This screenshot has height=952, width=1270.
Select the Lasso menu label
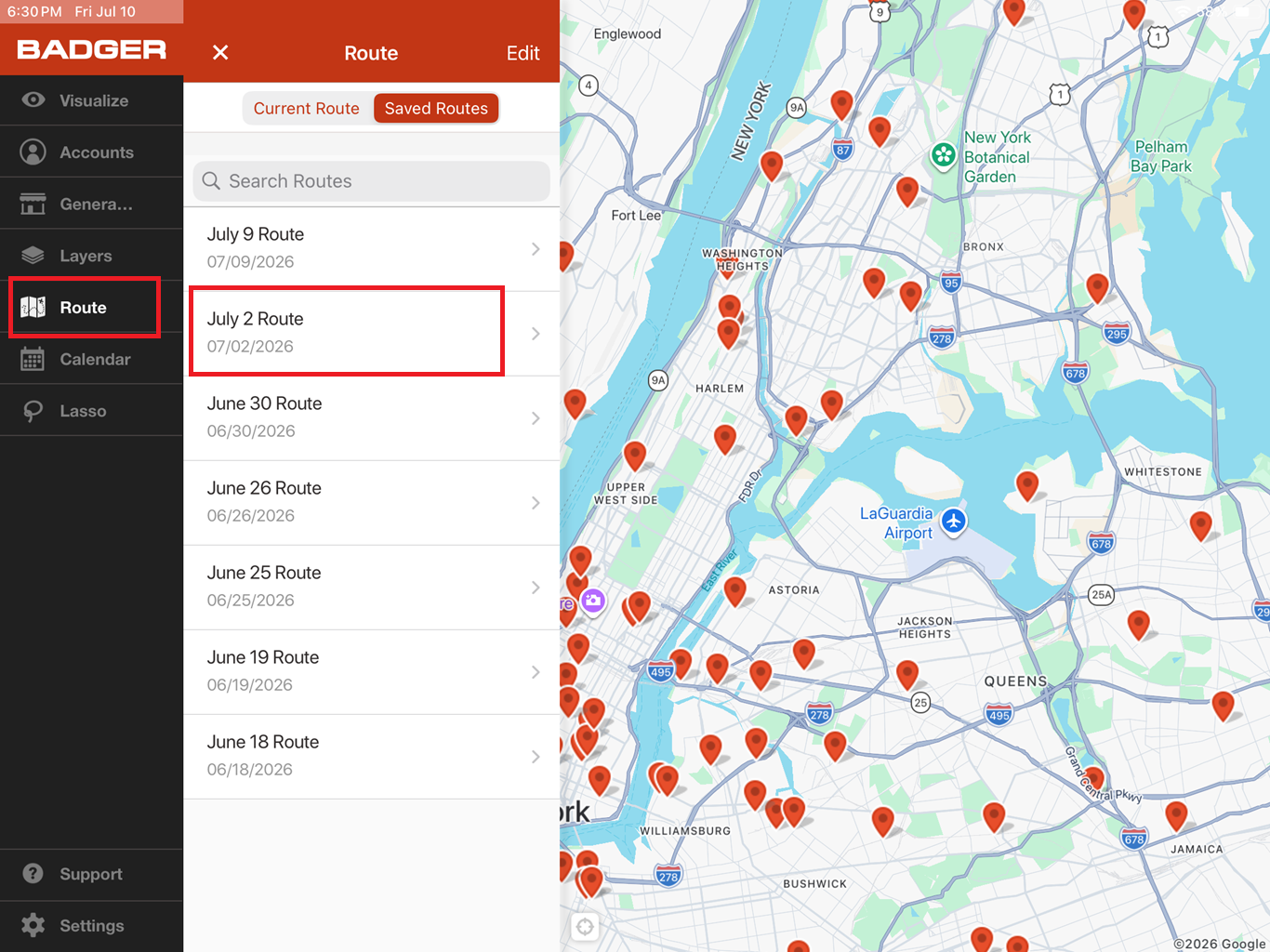click(x=83, y=411)
